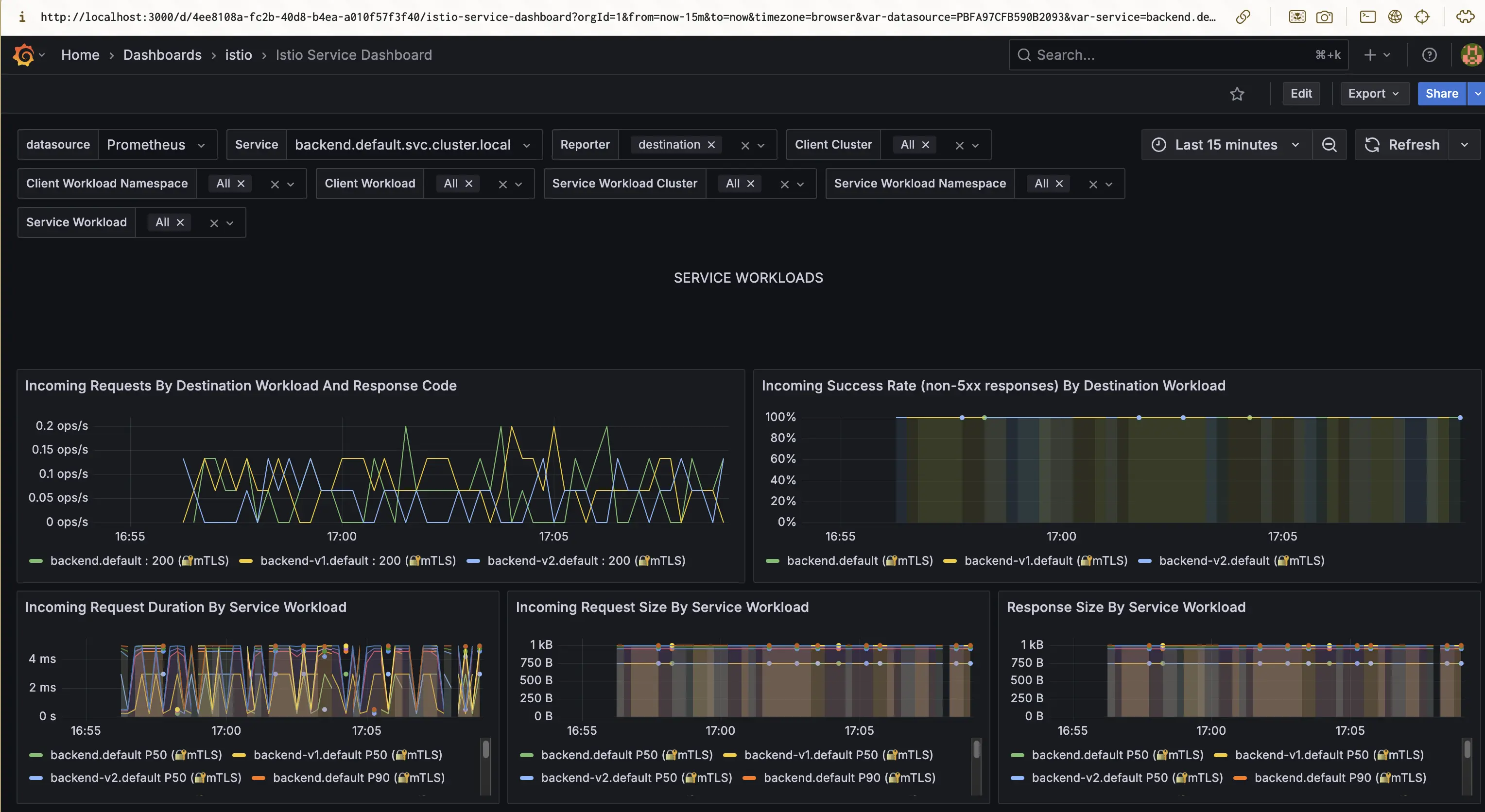Click the user profile avatar icon
This screenshot has width=1485, height=812.
tap(1471, 55)
